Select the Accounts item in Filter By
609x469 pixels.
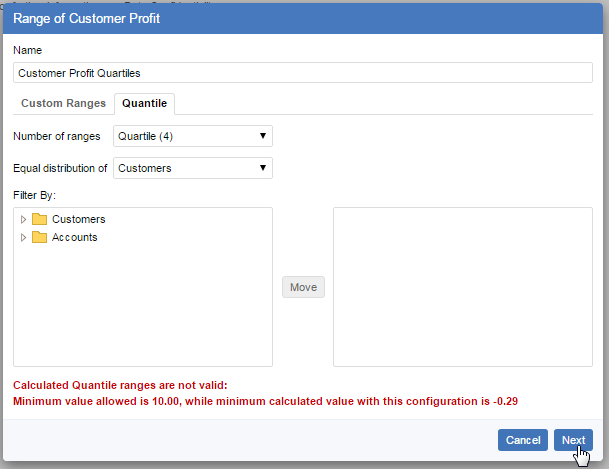[74, 237]
